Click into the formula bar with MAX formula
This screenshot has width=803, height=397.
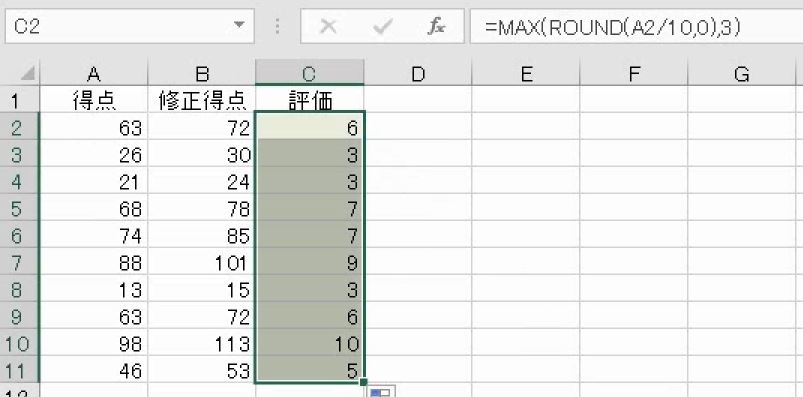(x=636, y=26)
